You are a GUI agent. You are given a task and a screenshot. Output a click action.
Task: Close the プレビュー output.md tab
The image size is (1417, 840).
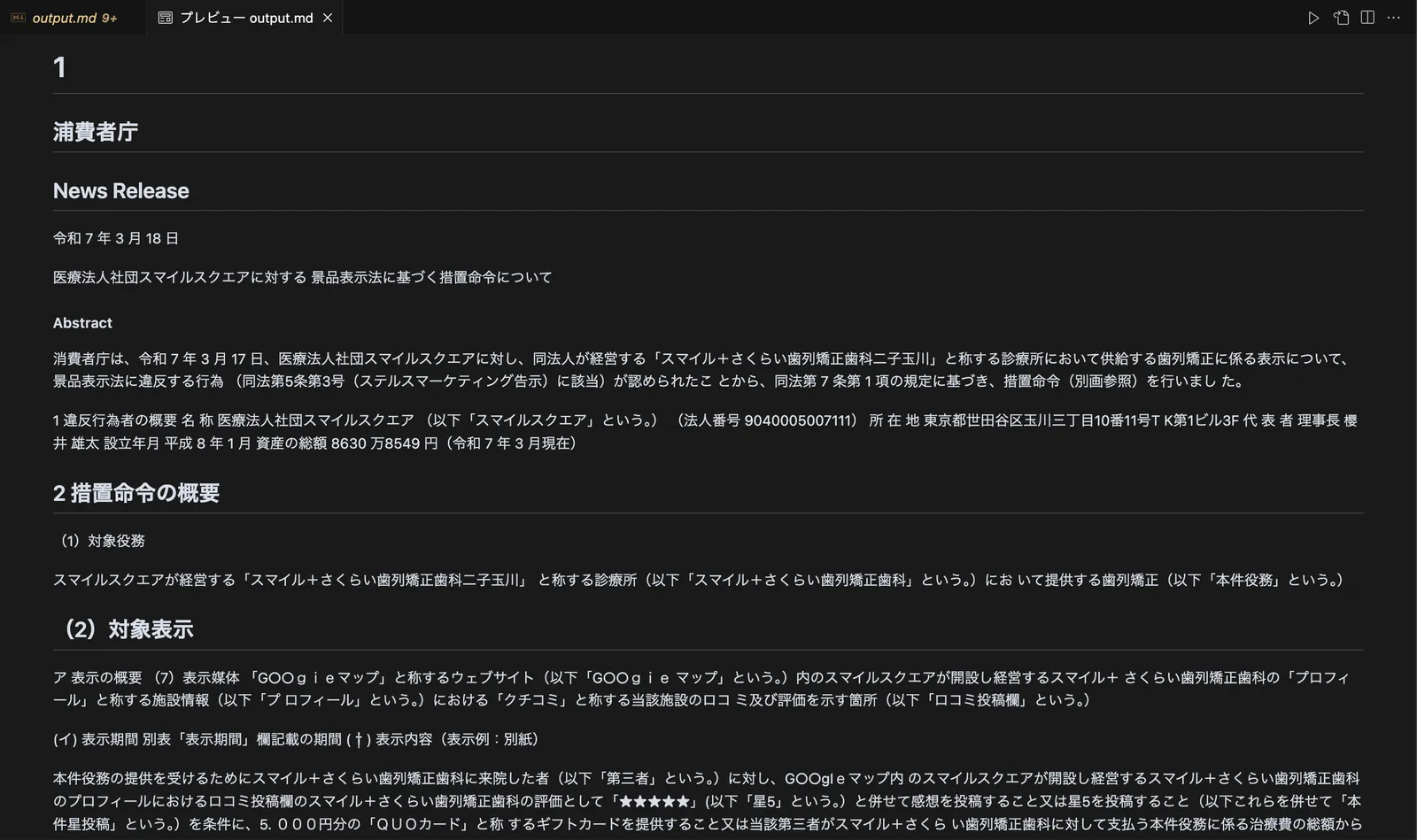(x=328, y=18)
